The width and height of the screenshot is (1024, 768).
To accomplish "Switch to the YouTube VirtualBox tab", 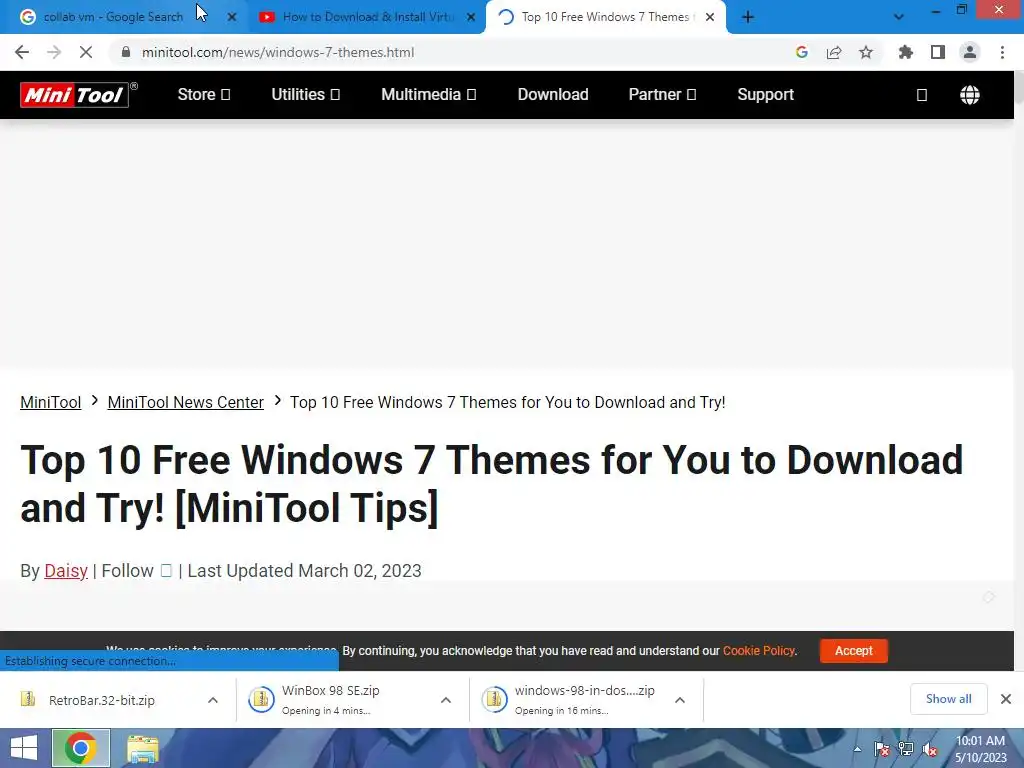I will (x=368, y=17).
